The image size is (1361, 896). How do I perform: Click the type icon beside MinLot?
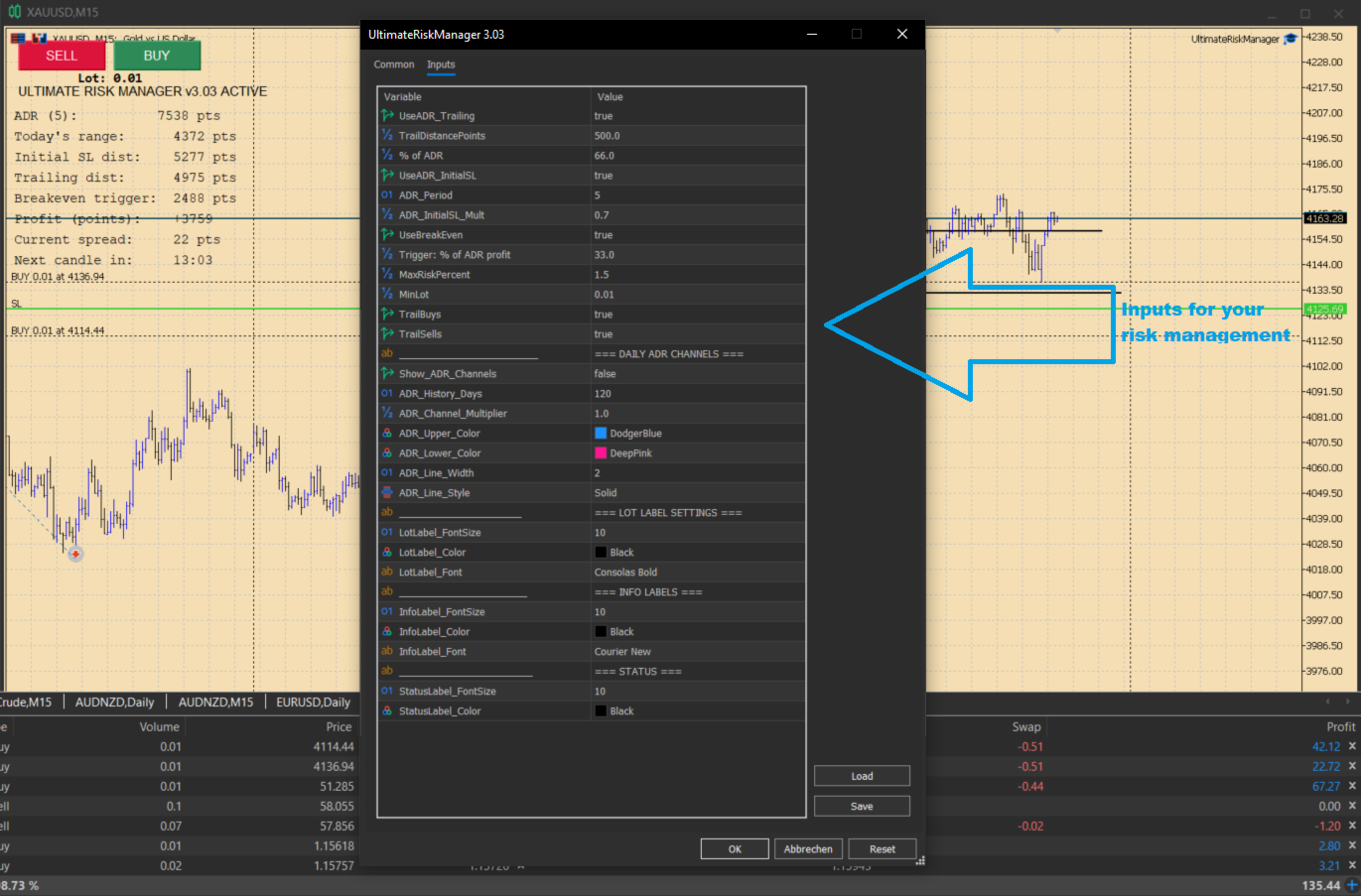387,295
